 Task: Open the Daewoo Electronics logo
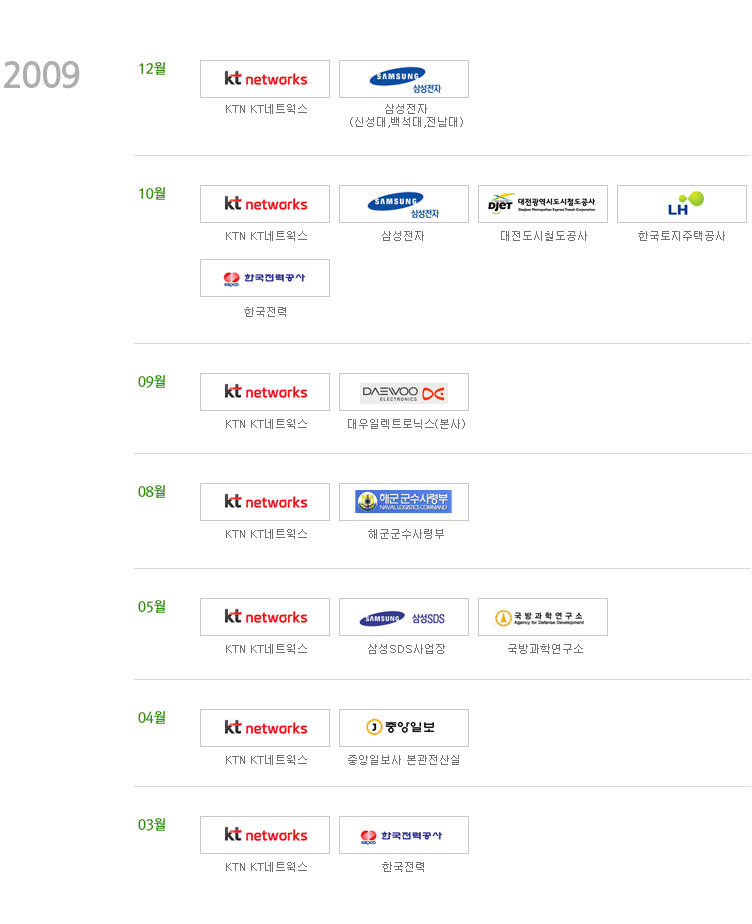click(x=404, y=392)
